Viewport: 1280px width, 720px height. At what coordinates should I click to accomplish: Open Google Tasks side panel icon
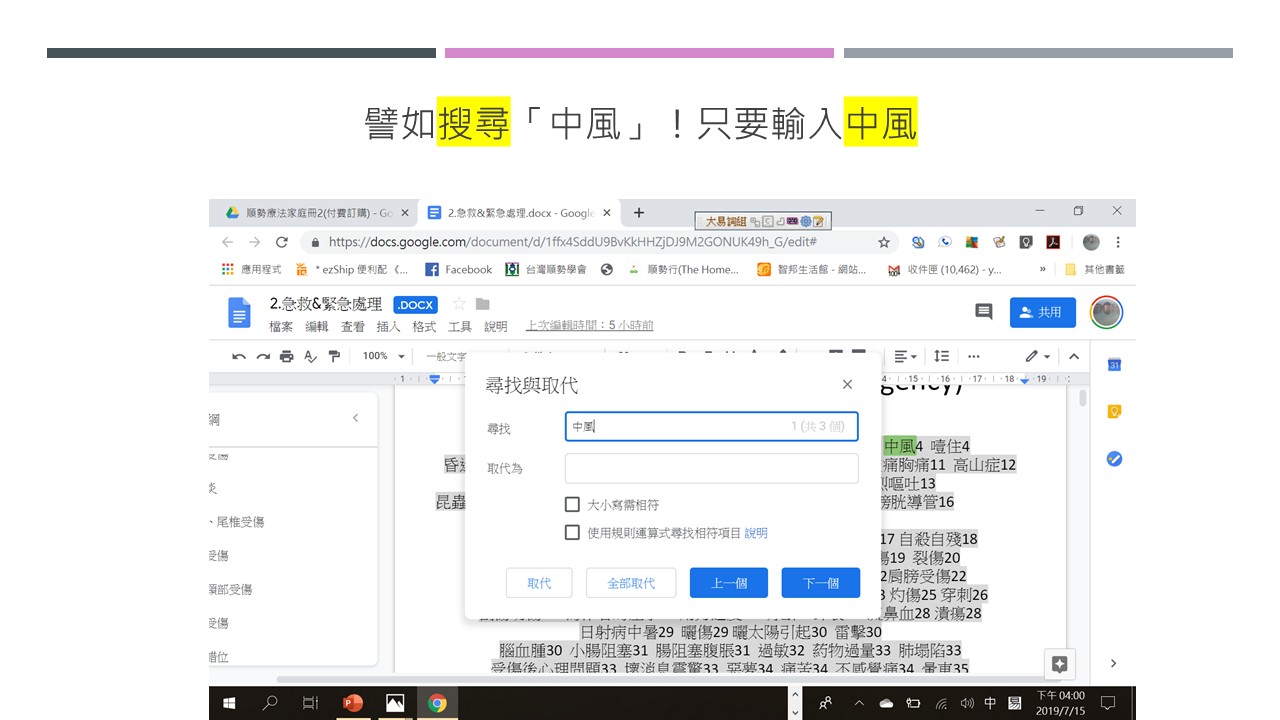pyautogui.click(x=1114, y=459)
